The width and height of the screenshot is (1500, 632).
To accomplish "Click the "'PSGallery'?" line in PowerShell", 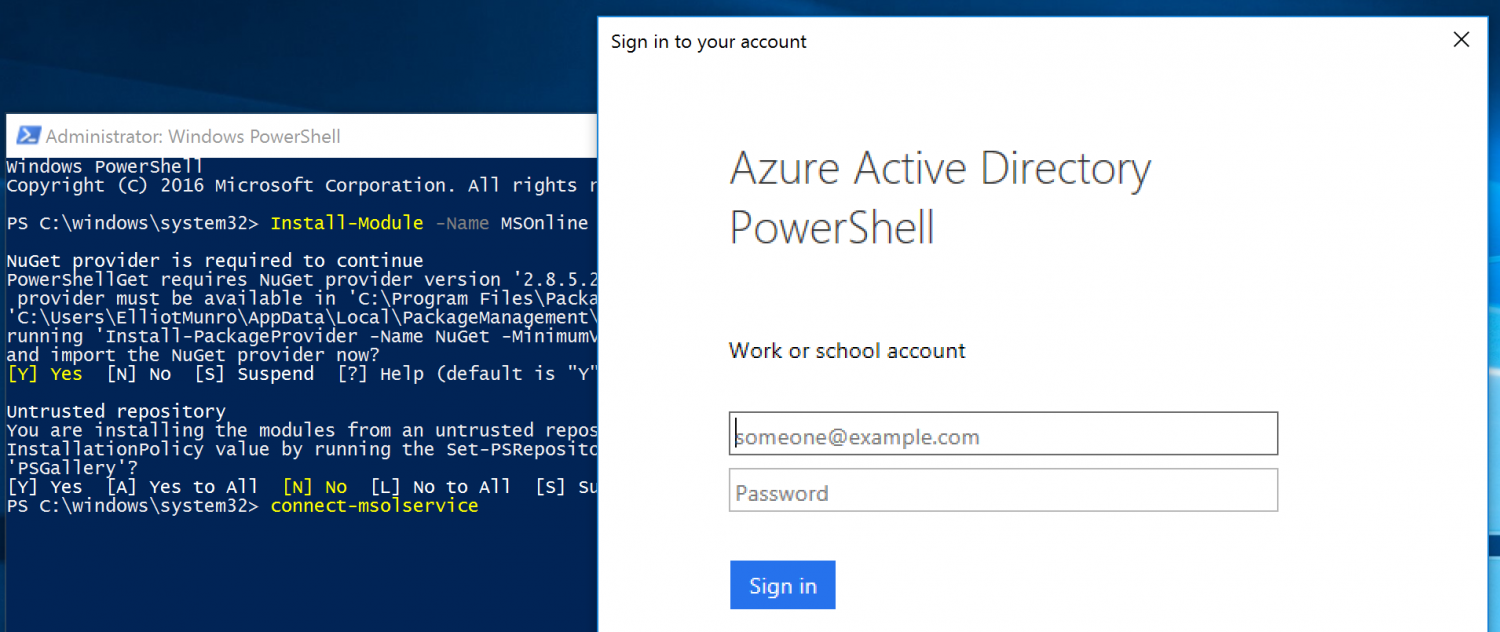I will 72,468.
